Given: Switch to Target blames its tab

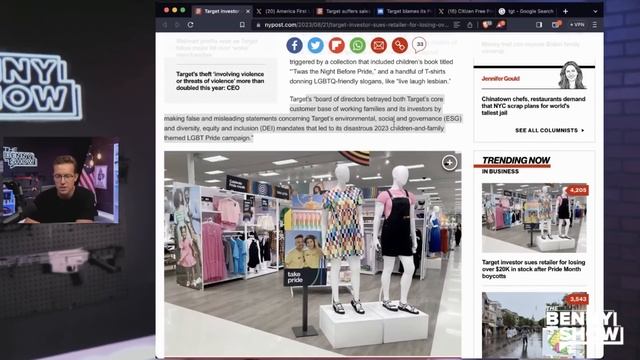Looking at the screenshot, I should [x=404, y=11].
